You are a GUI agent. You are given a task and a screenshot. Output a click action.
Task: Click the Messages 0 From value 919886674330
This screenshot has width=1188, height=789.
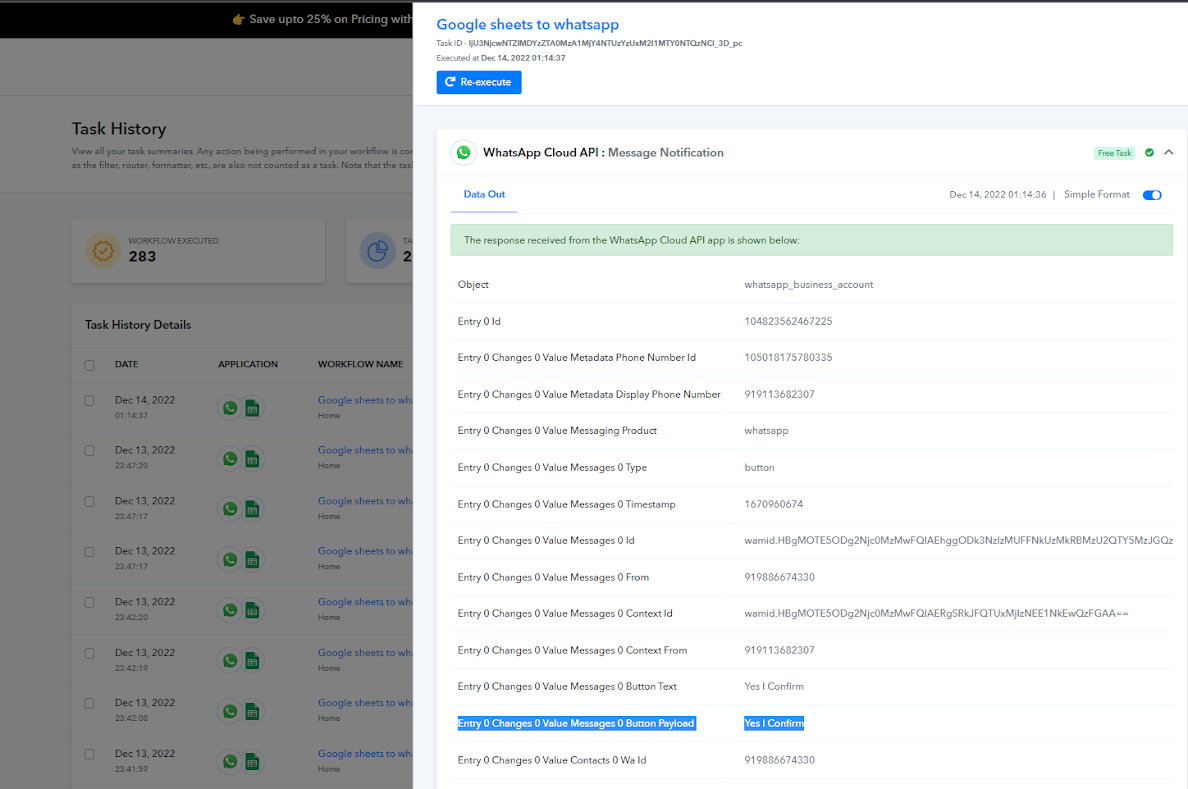780,578
